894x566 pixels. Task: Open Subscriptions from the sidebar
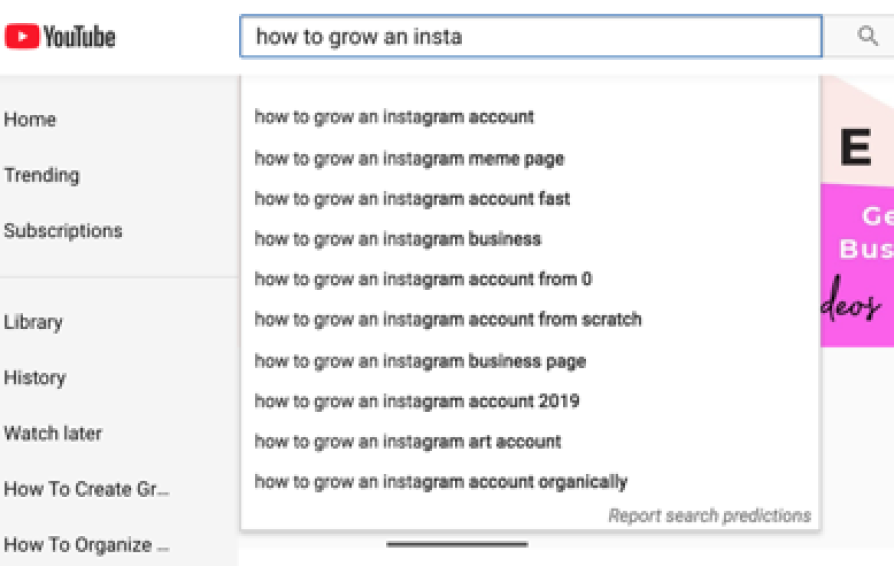click(x=63, y=231)
